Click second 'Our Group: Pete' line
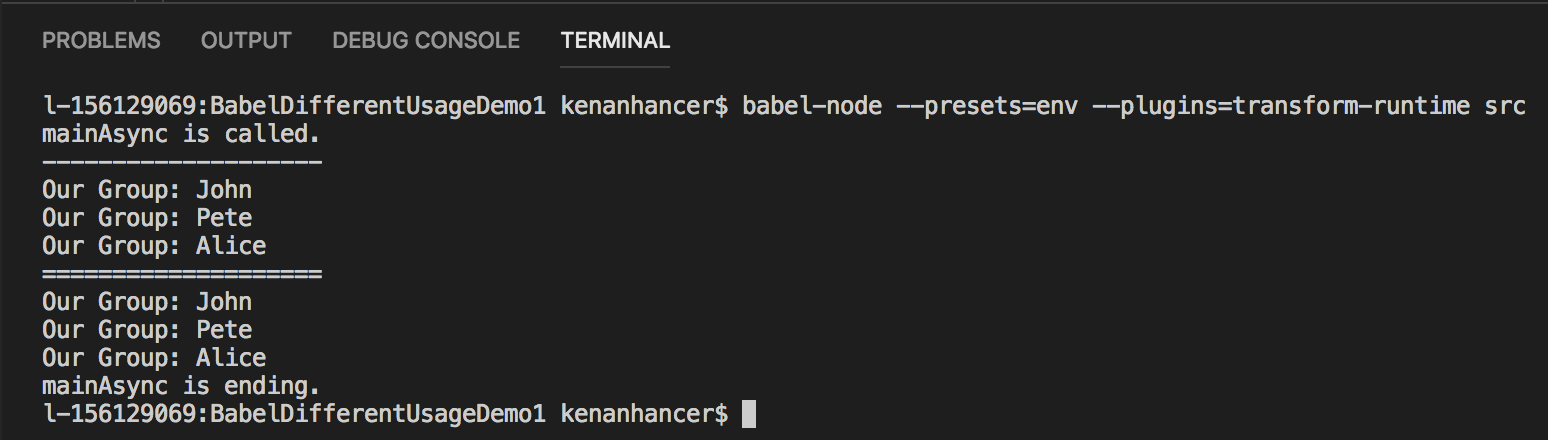The height and width of the screenshot is (440, 1548). [147, 330]
